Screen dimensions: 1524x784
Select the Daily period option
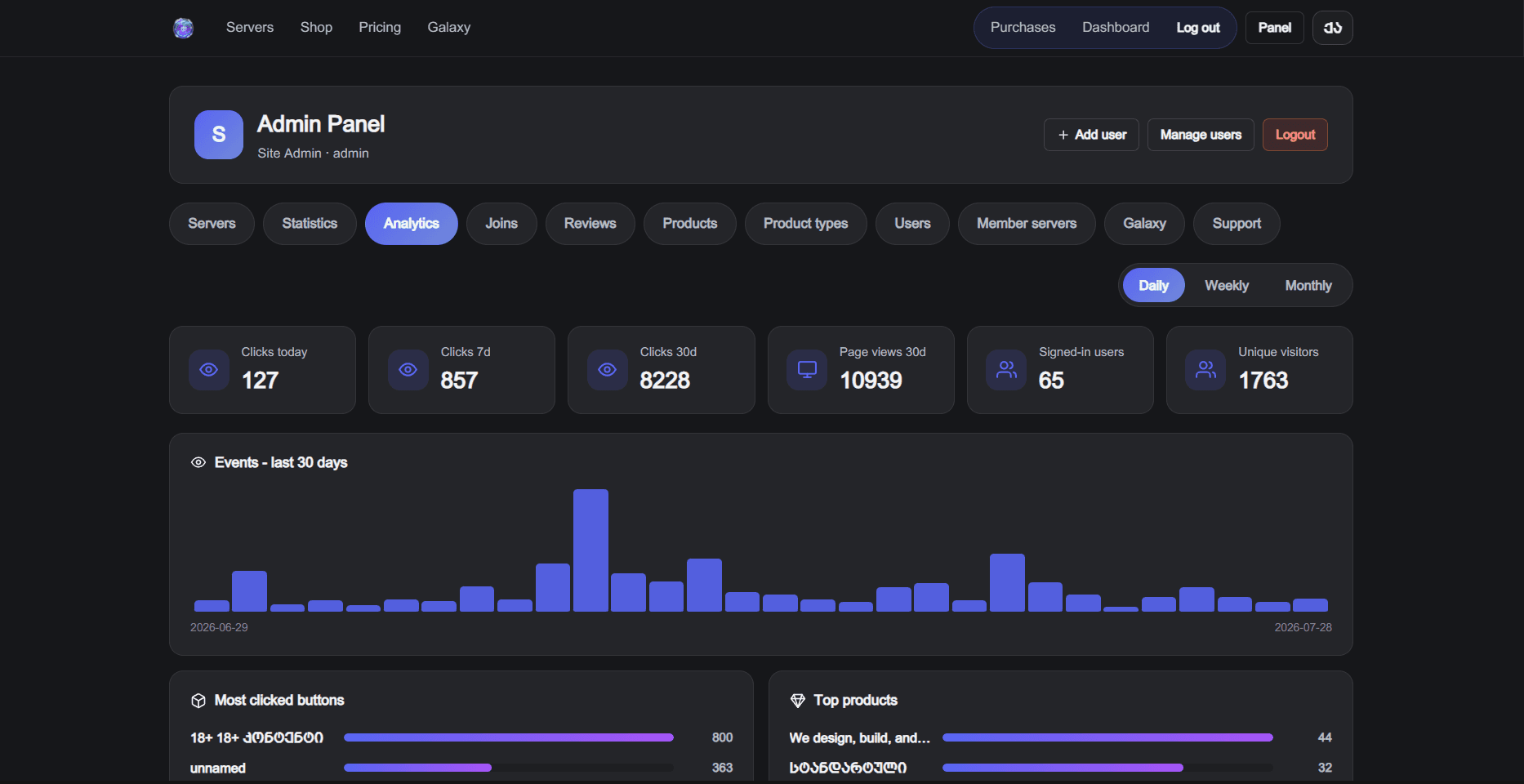[x=1154, y=285]
